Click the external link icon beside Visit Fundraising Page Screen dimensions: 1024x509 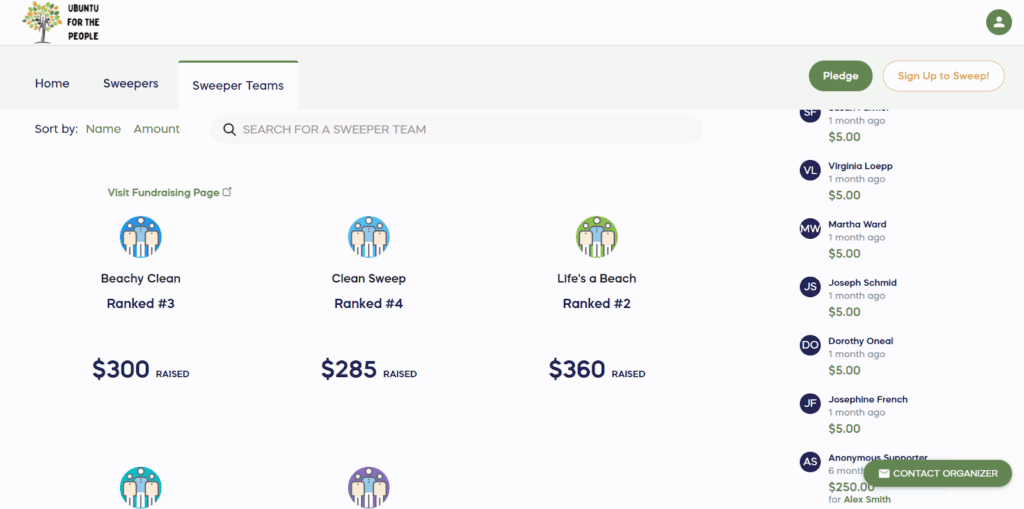227,192
